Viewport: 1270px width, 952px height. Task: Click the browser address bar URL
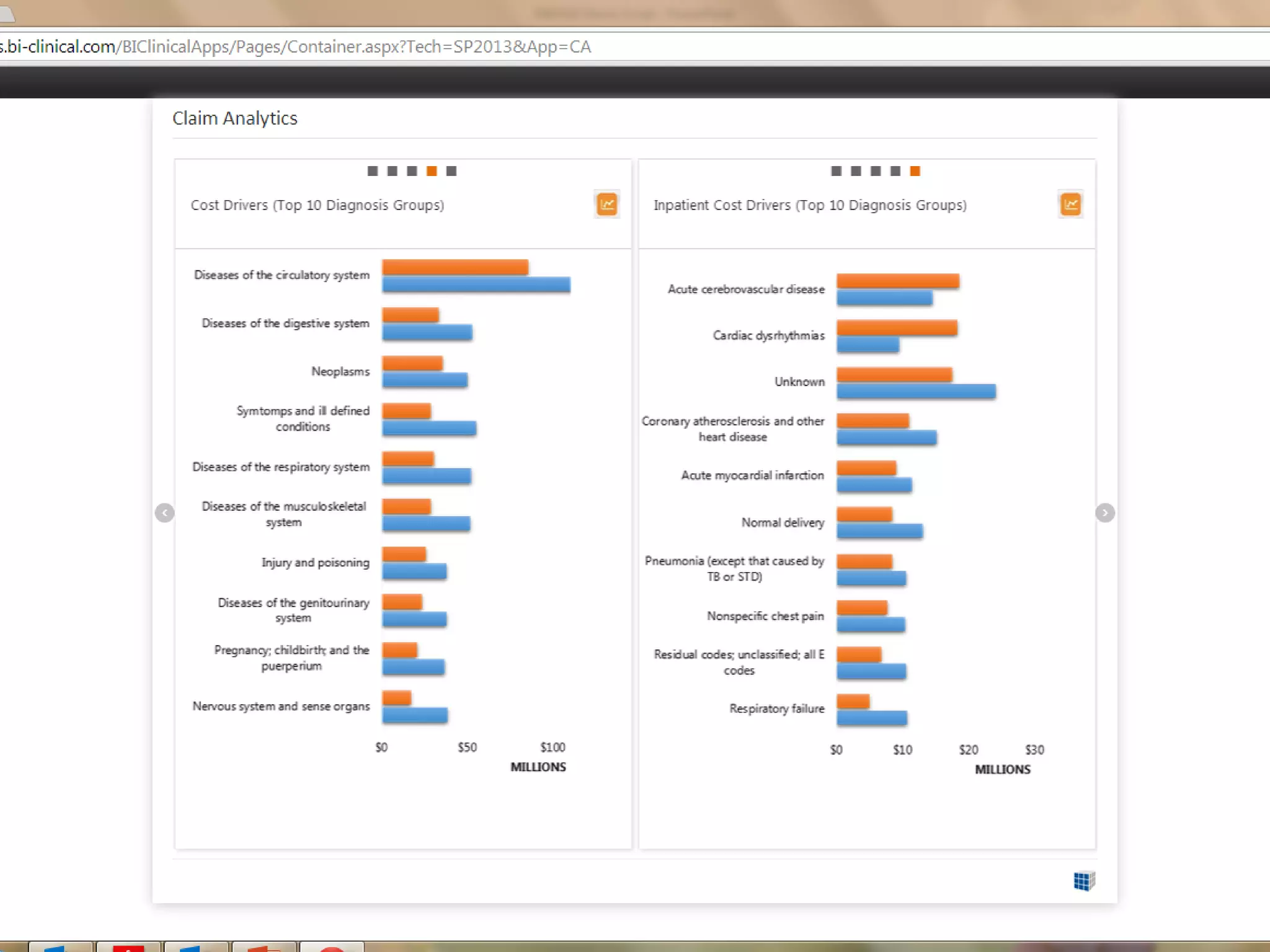pos(295,47)
